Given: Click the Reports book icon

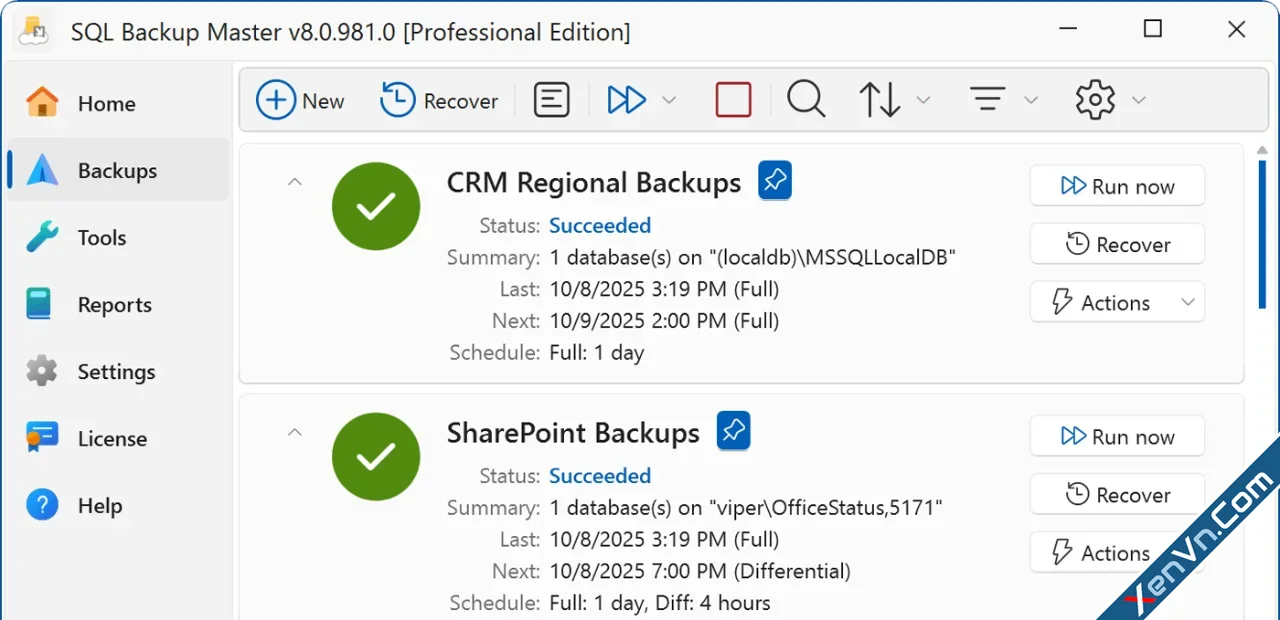Looking at the screenshot, I should pyautogui.click(x=39, y=304).
